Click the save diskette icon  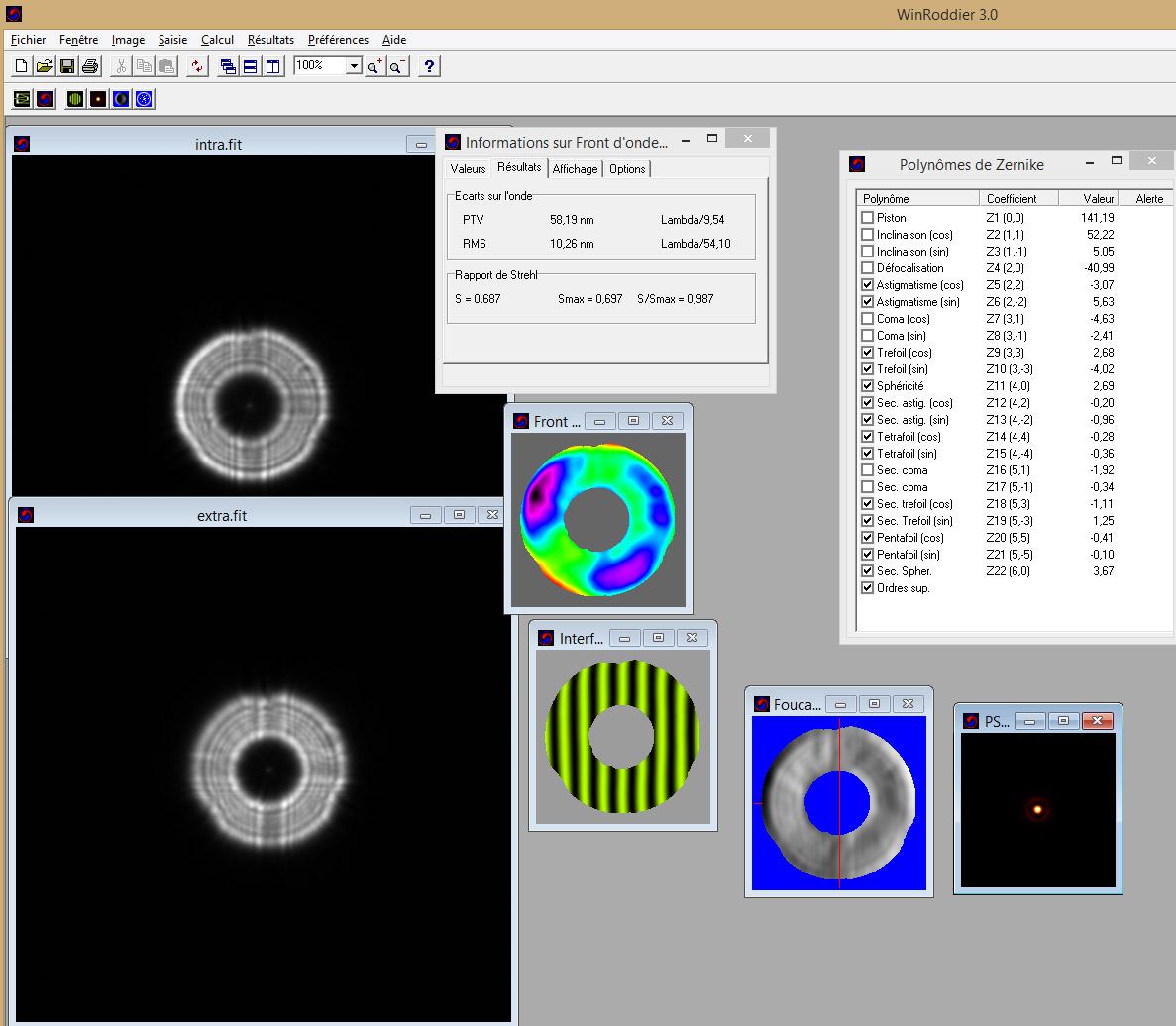pos(67,66)
